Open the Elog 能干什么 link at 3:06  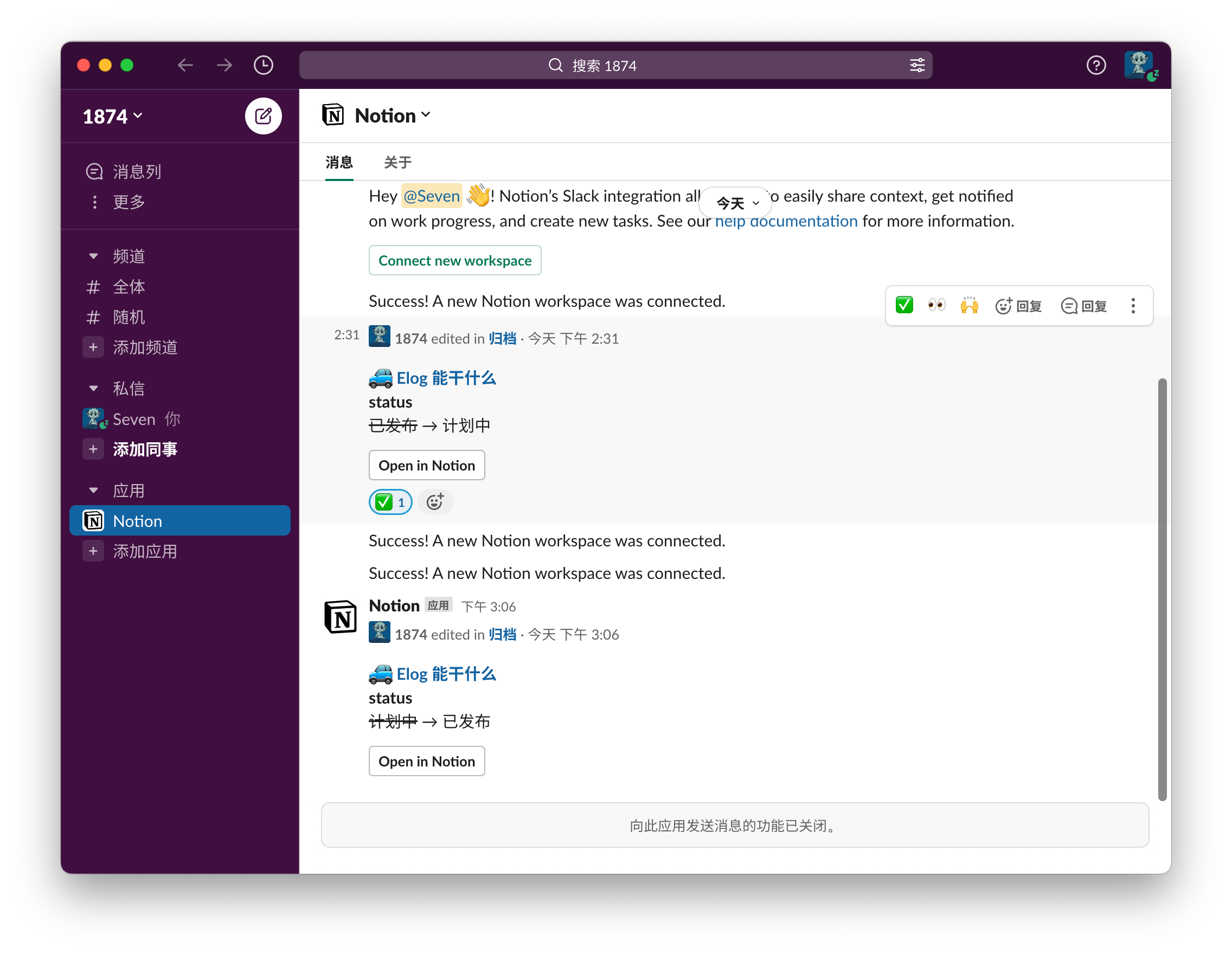[446, 674]
